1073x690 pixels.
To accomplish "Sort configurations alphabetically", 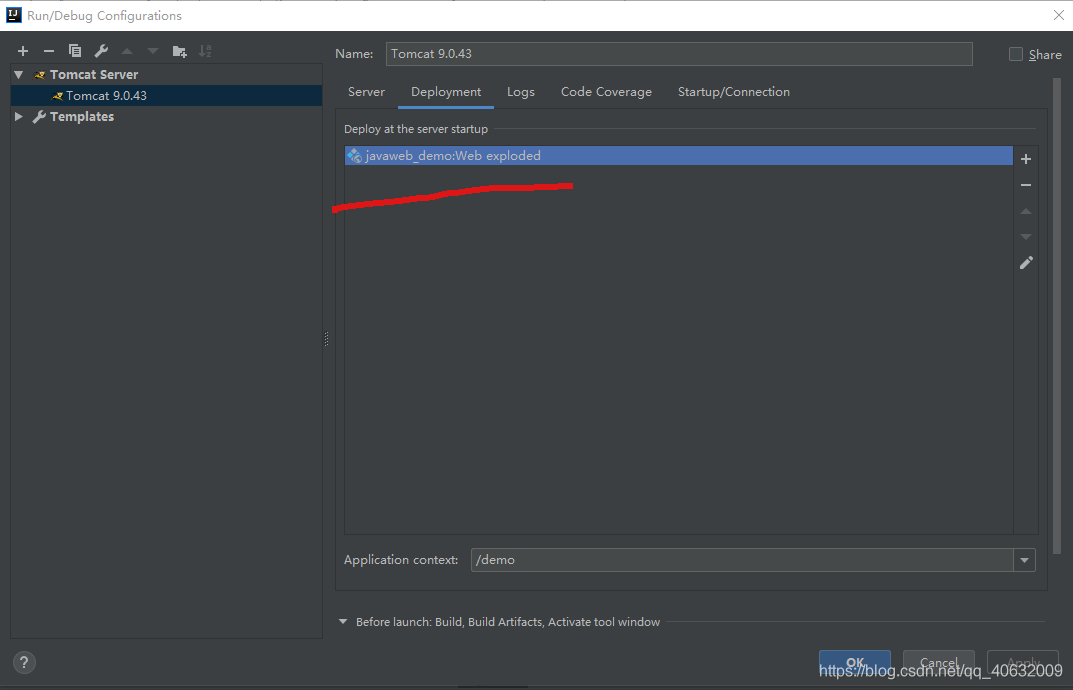I will tap(205, 51).
